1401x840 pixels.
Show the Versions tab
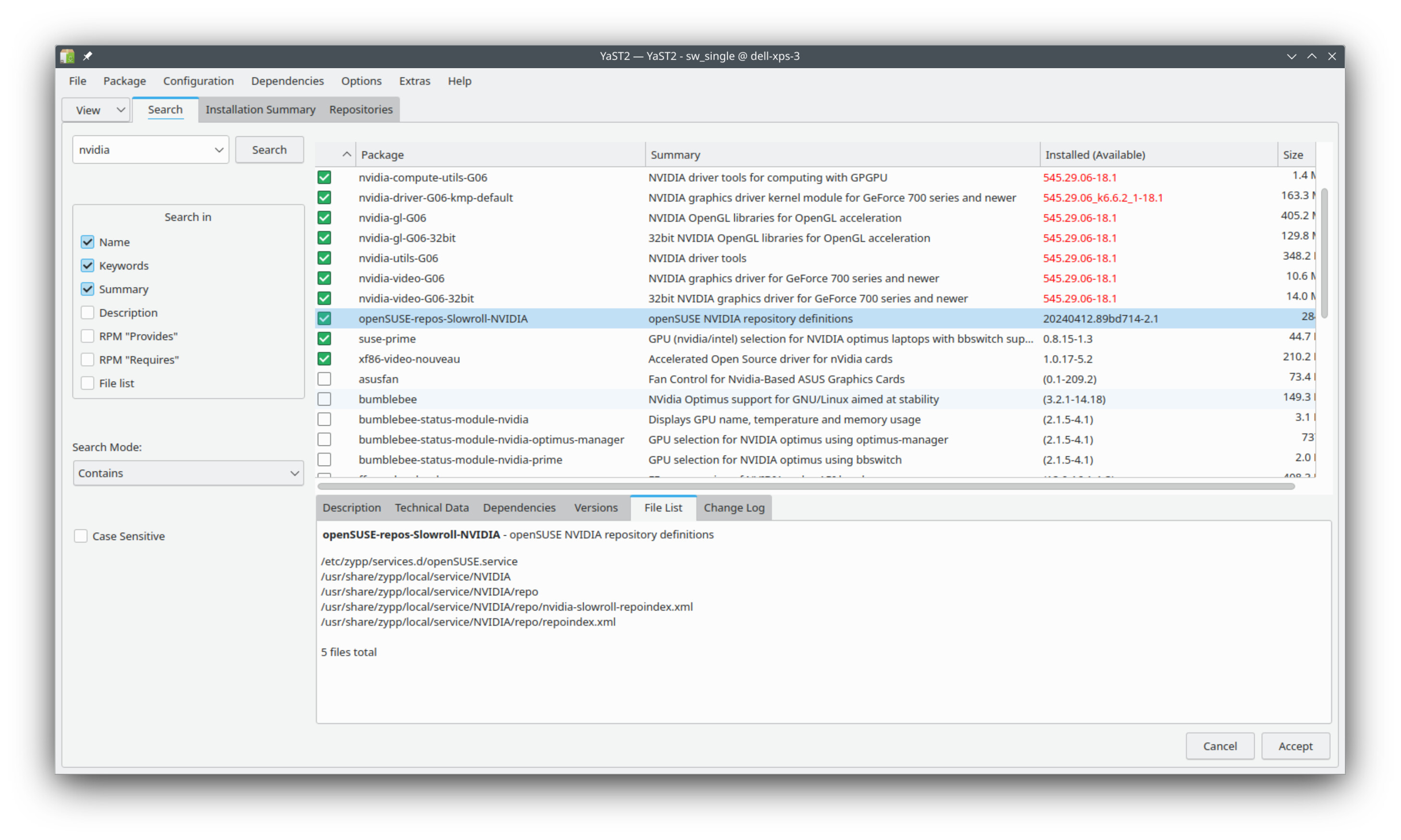(596, 508)
